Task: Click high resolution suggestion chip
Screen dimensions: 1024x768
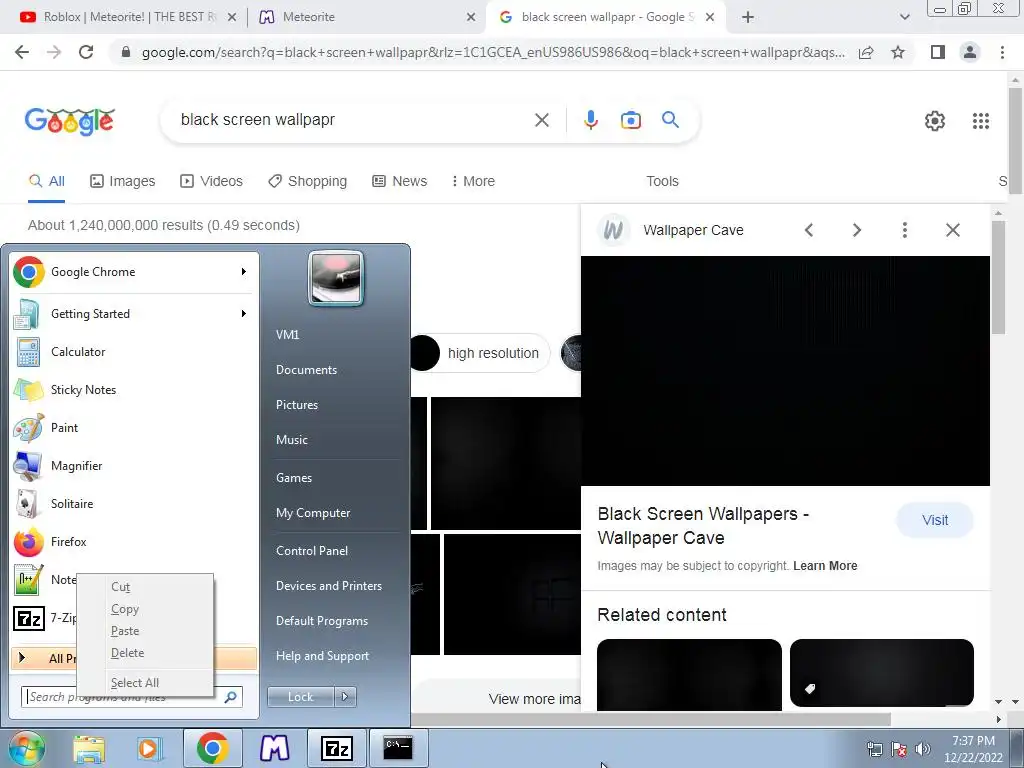Action: click(480, 353)
